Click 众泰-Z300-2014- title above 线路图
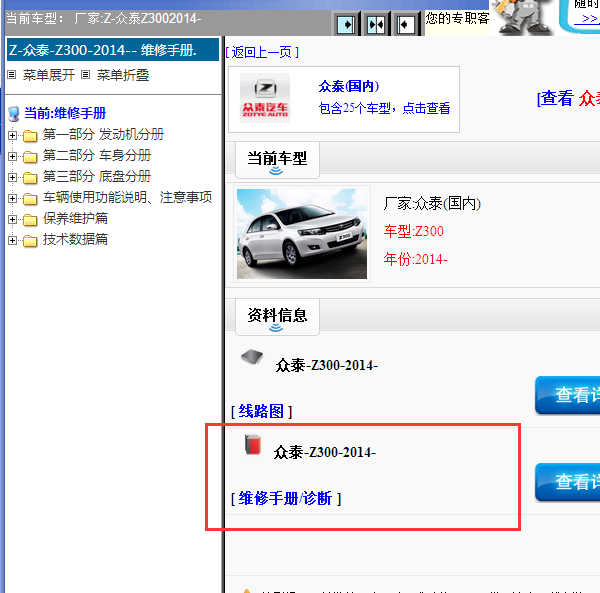Viewport: 600px width, 593px height. coord(327,366)
